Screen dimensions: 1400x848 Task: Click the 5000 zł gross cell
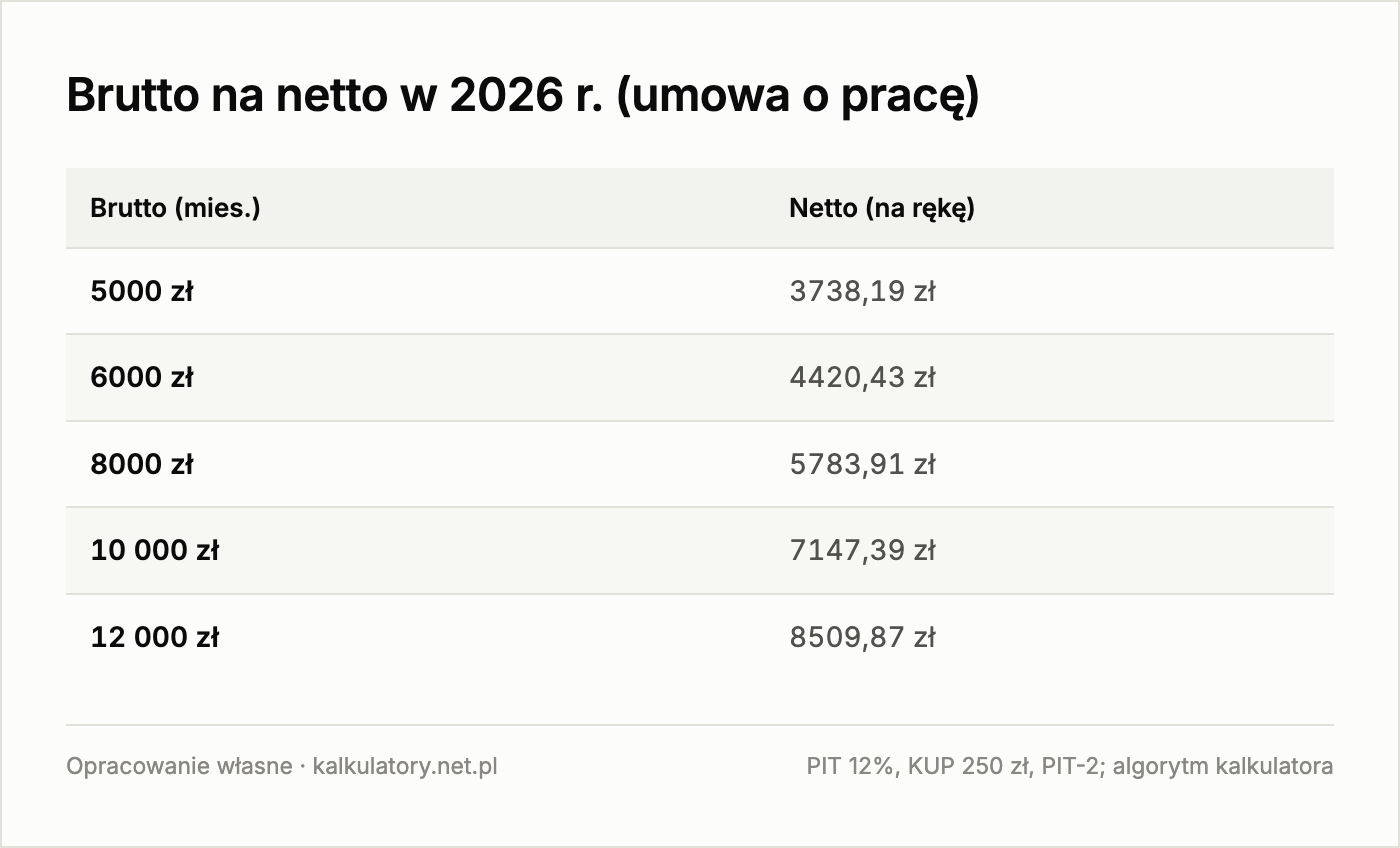(141, 291)
